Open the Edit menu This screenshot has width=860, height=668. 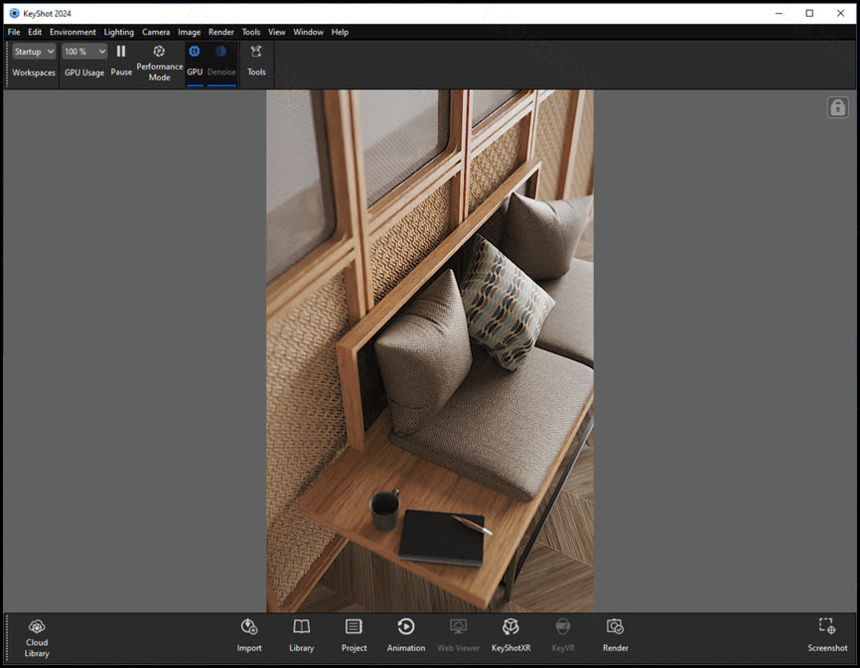pyautogui.click(x=35, y=32)
